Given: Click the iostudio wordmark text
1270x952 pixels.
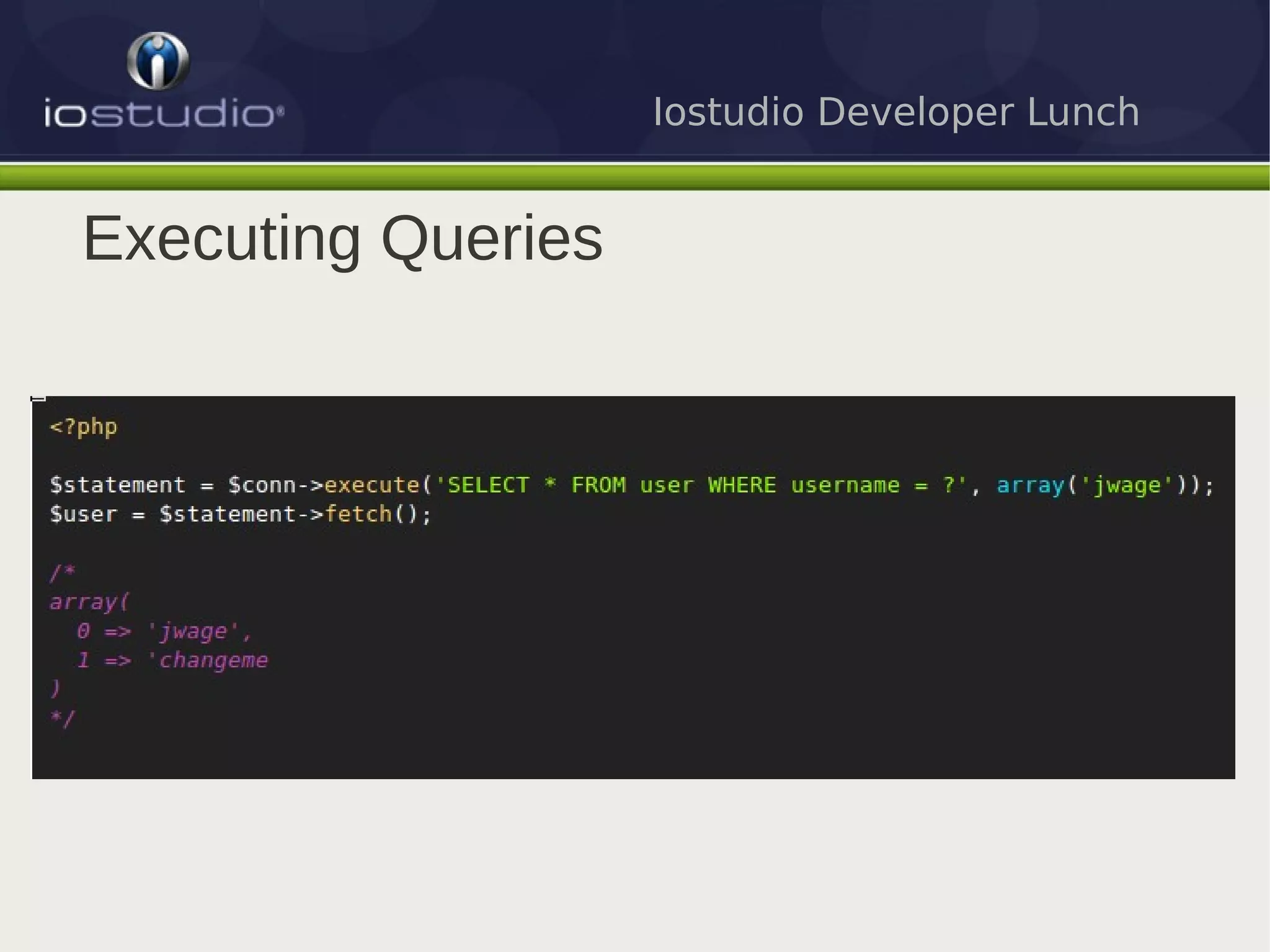Looking at the screenshot, I should 164,114.
